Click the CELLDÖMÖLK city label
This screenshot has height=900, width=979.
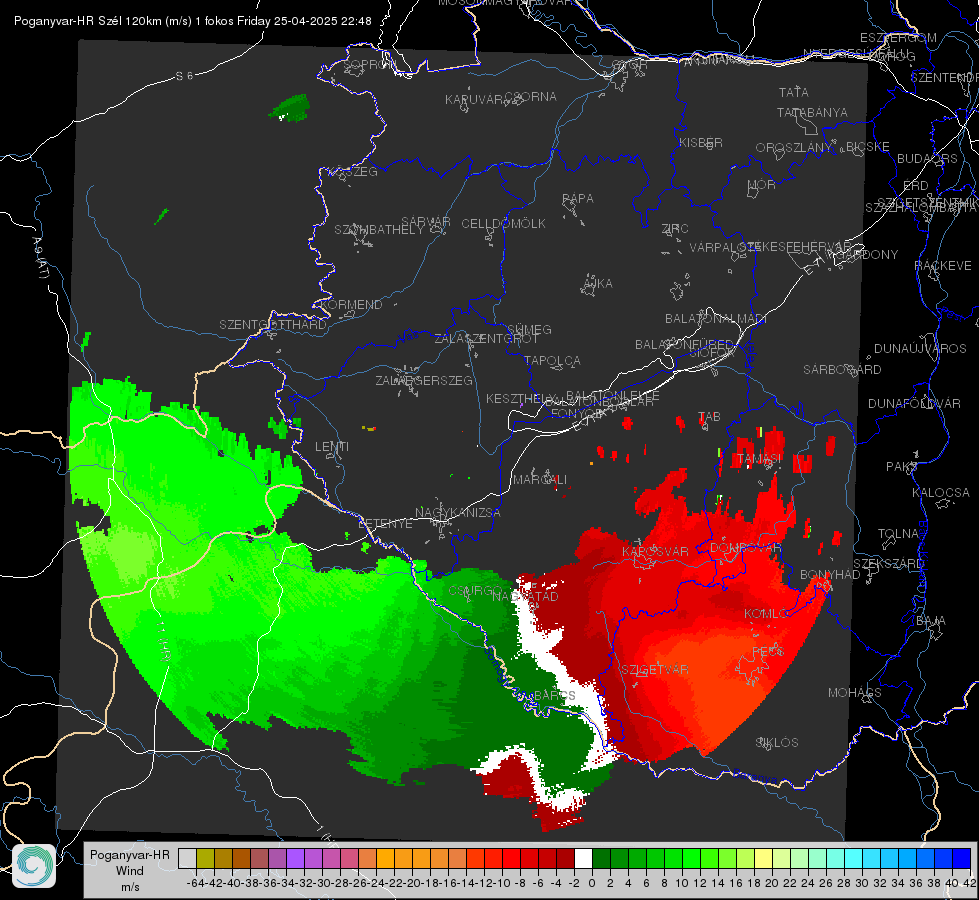503,224
